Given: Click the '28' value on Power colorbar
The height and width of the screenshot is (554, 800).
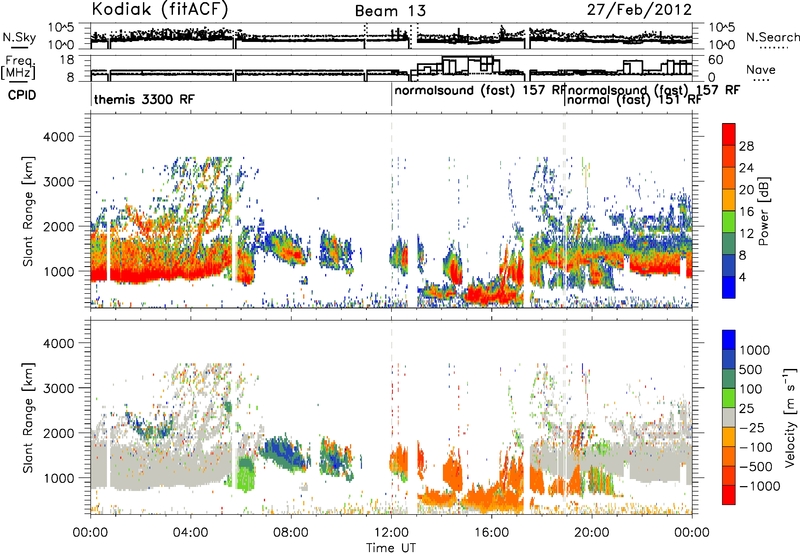Looking at the screenshot, I should (746, 146).
